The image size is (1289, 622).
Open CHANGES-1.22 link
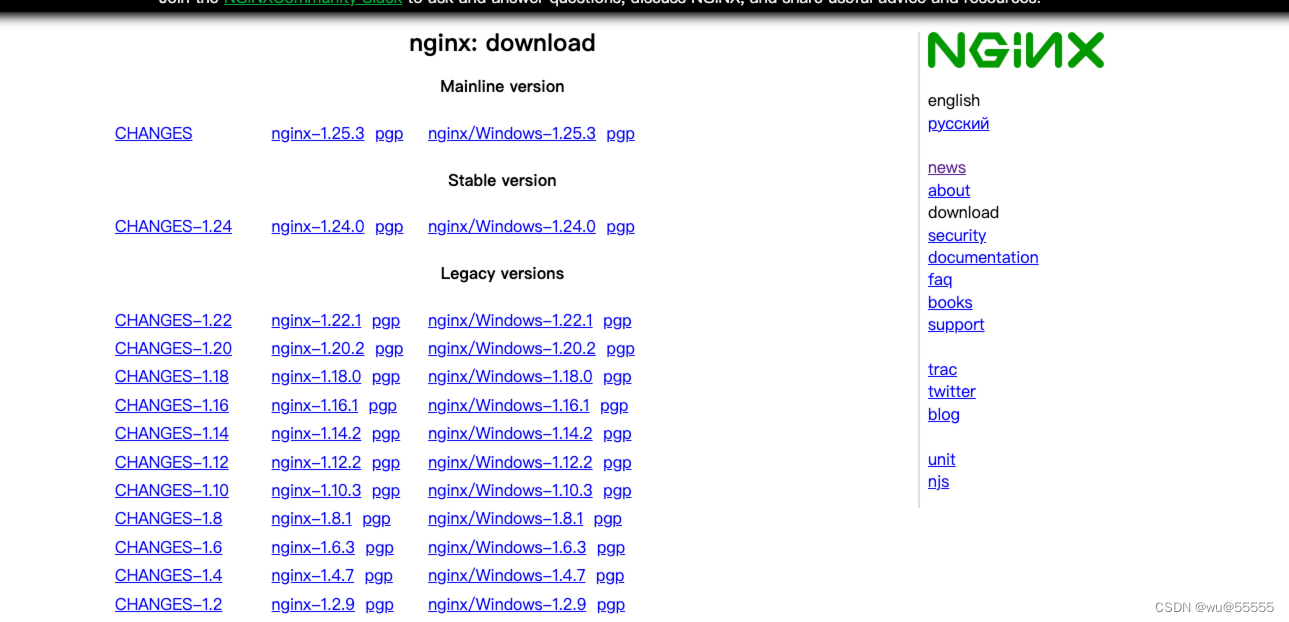(173, 320)
